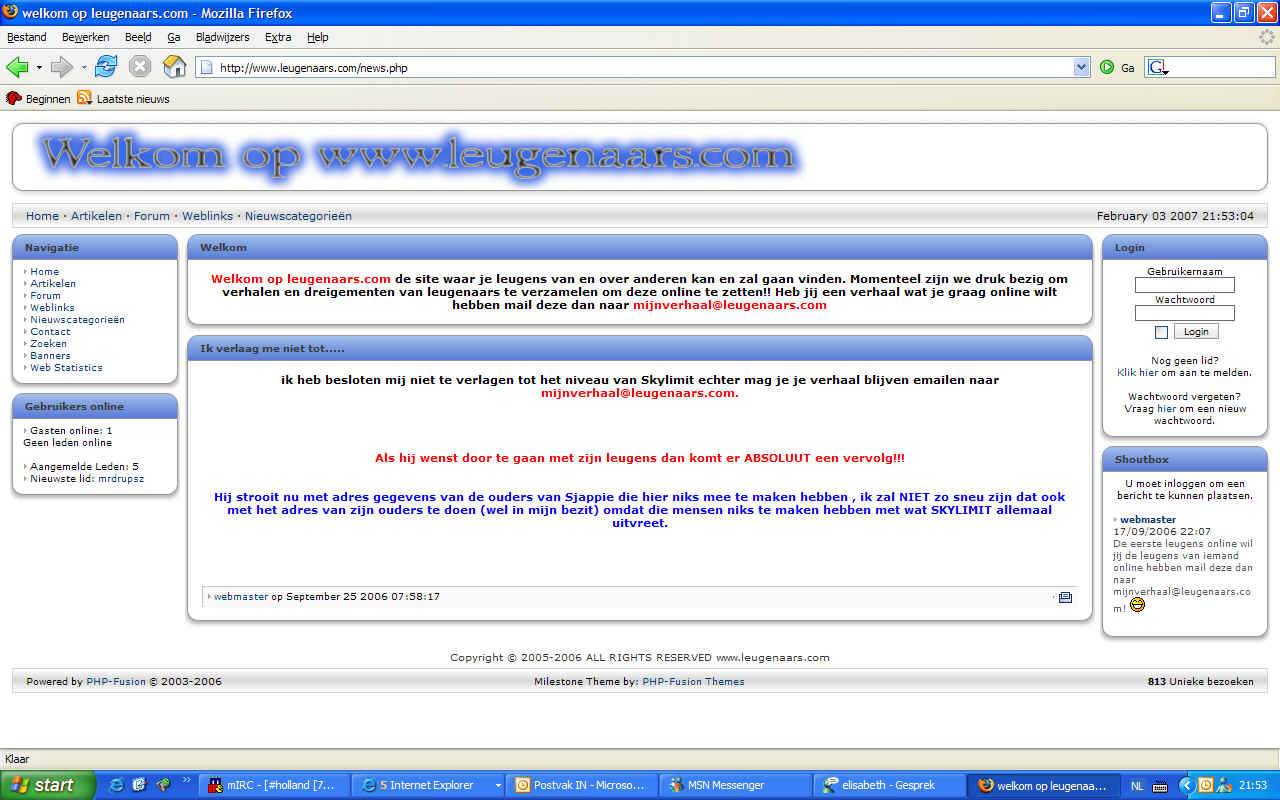Click the print icon in news footer

1065,597
